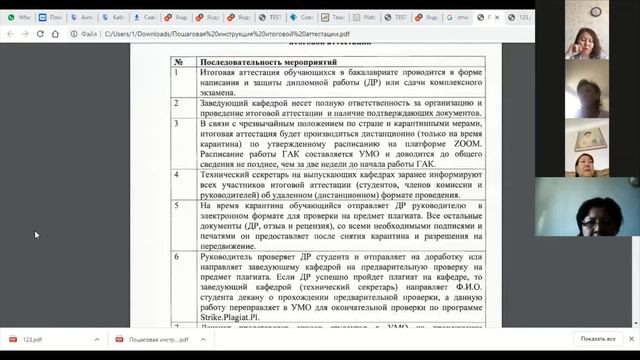640x360 pixels.
Task: Click the address bar with the PDF path
Action: (x=227, y=34)
